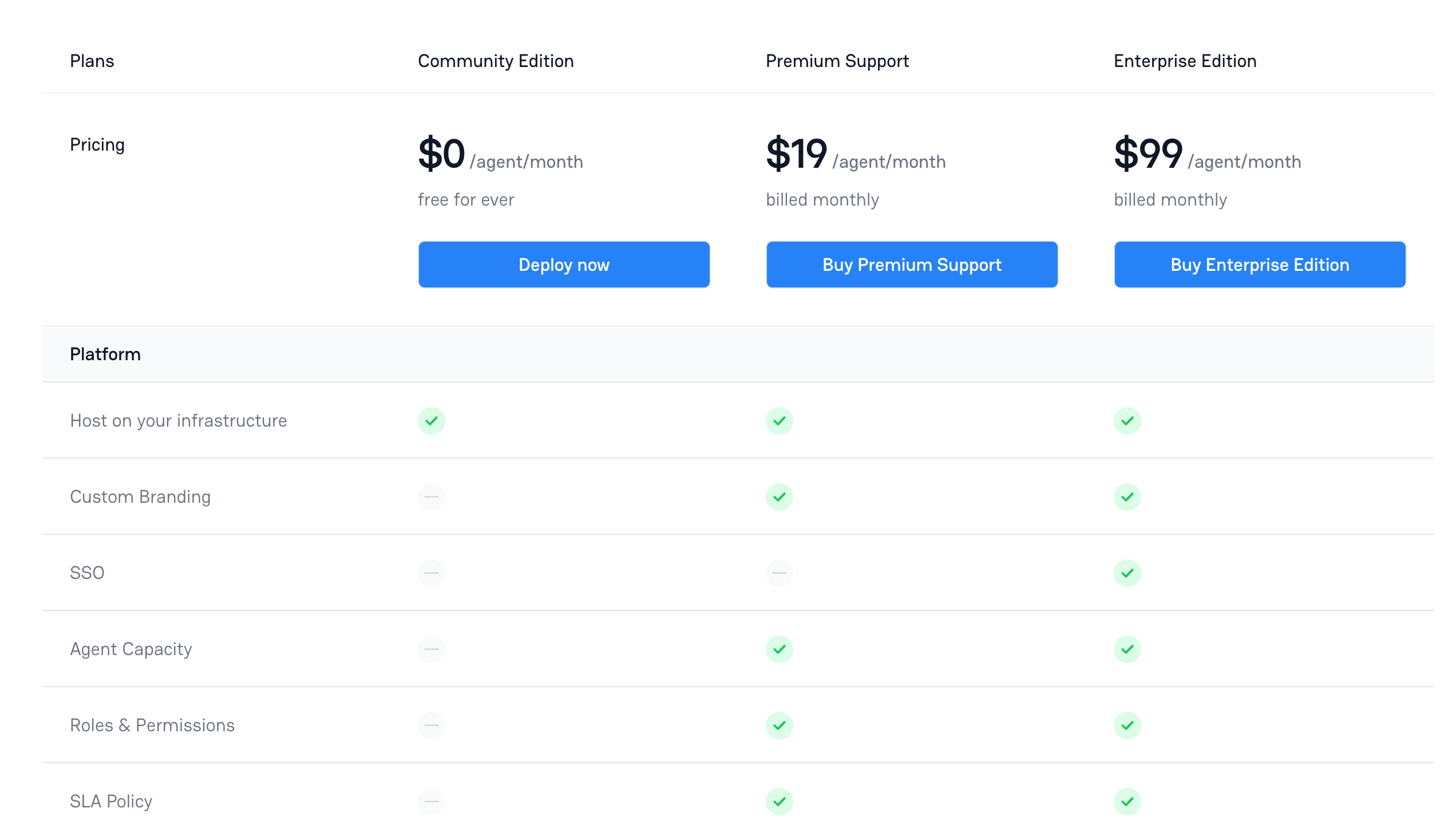Click the SLA Policy checkmark under Premium Support
Viewport: 1456px width, 820px height.
[779, 801]
